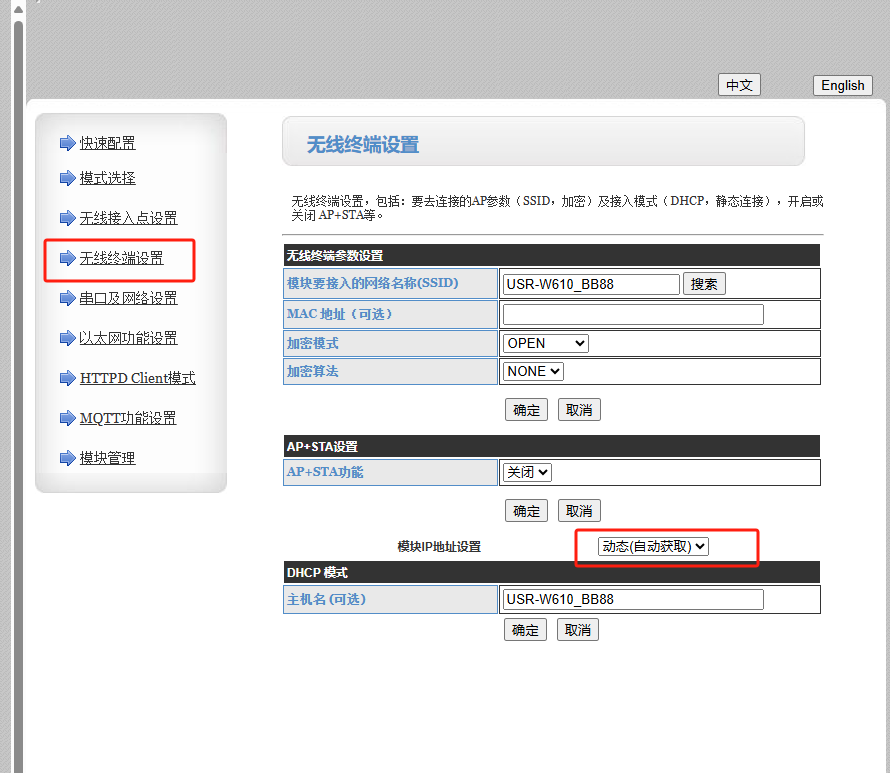Click the AP+STA设置 section header
Viewport: 890px width, 773px height.
tap(551, 446)
